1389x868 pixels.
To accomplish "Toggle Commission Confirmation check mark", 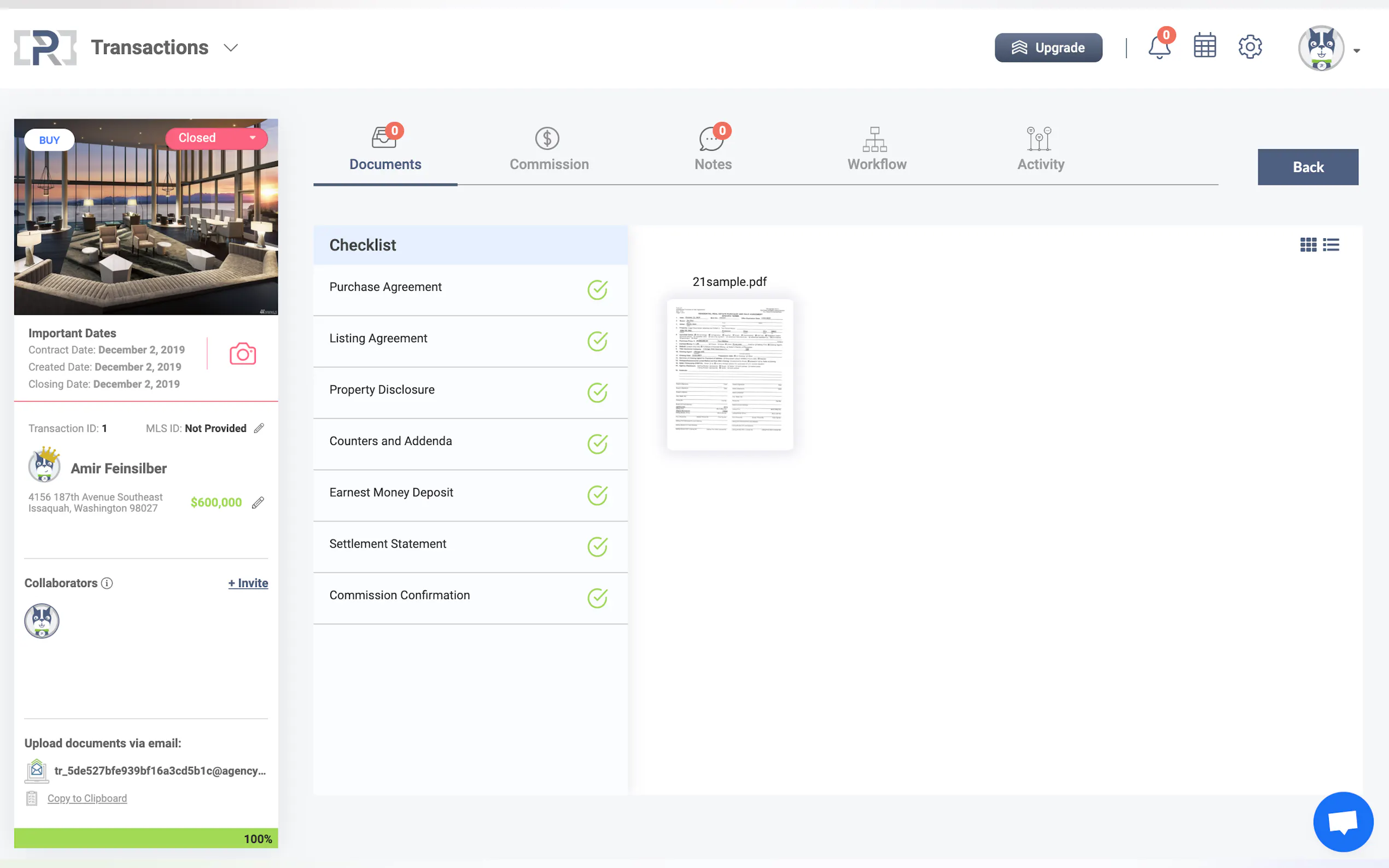I will [x=597, y=598].
